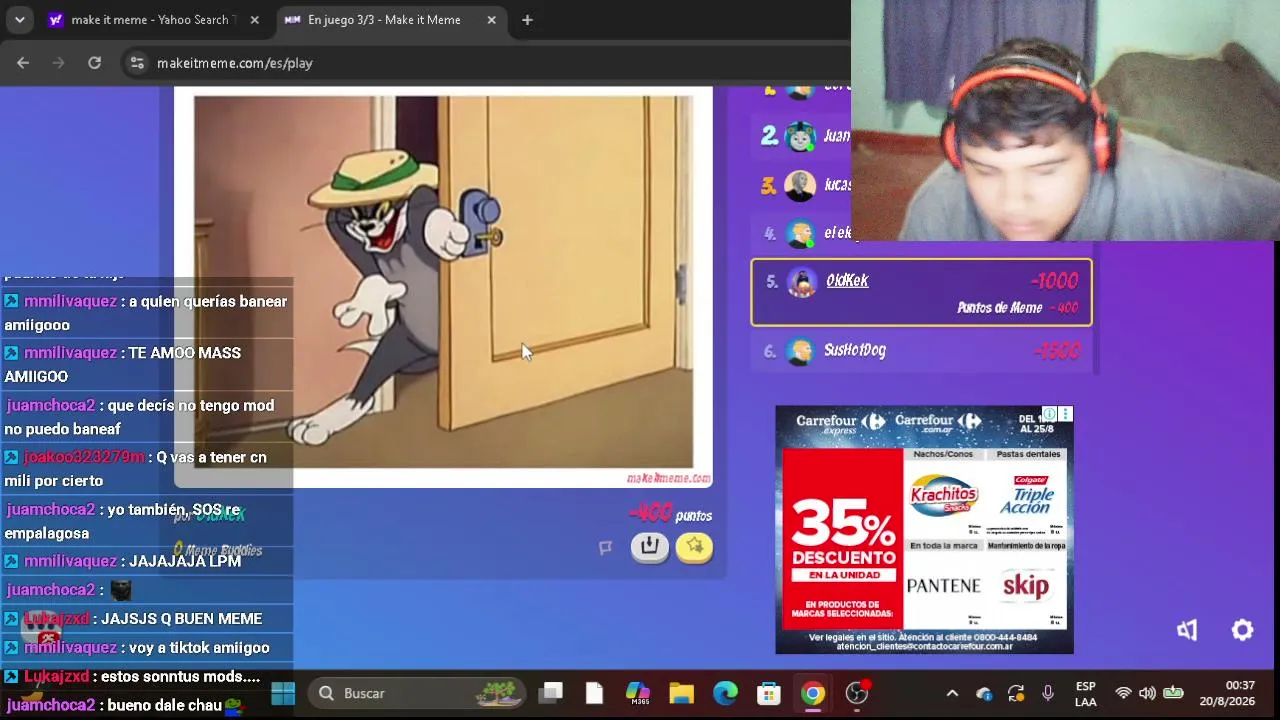This screenshot has width=1280, height=720.
Task: Select the En juego 3/3 - Make it Meme tab
Action: pos(391,20)
